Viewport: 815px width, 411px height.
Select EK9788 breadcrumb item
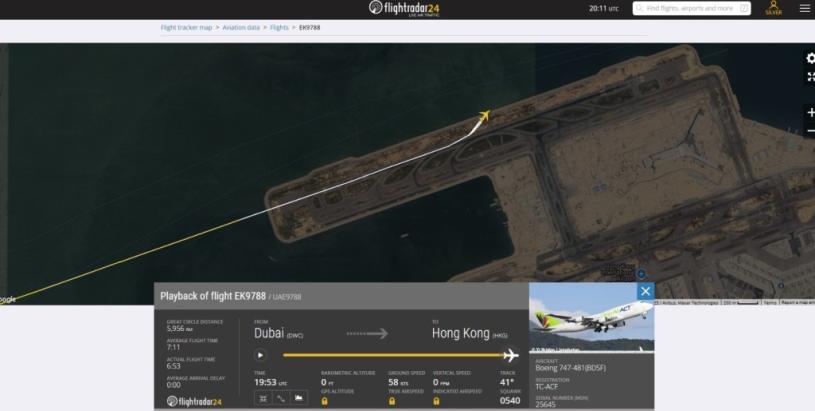pos(309,27)
